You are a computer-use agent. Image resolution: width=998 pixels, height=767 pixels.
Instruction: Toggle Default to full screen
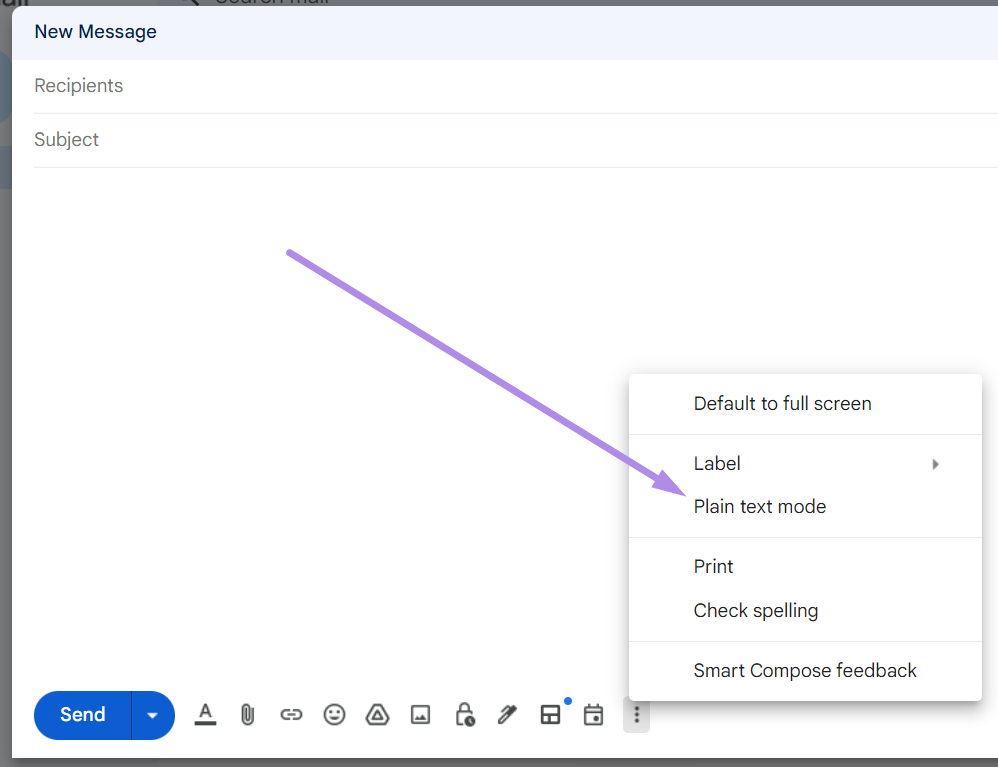pos(782,403)
